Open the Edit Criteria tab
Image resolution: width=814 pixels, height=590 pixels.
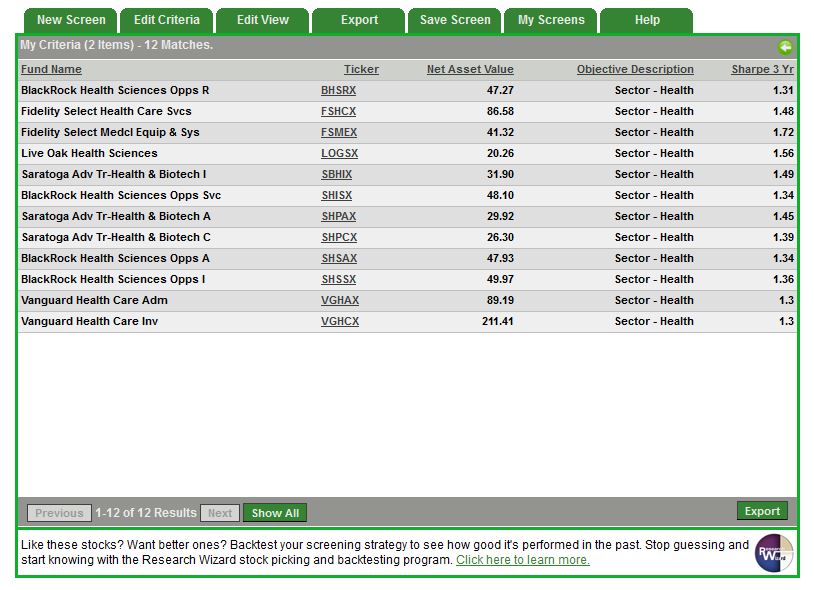click(167, 20)
